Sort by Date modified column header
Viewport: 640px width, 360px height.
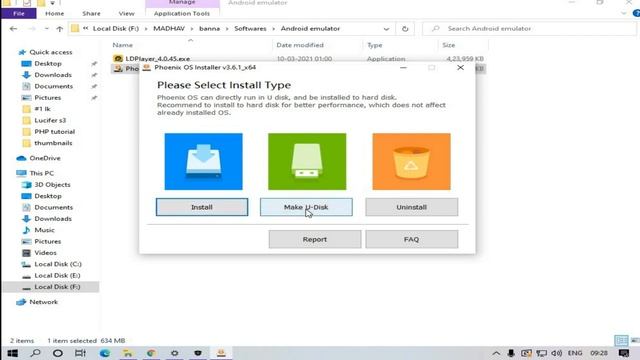coord(300,45)
